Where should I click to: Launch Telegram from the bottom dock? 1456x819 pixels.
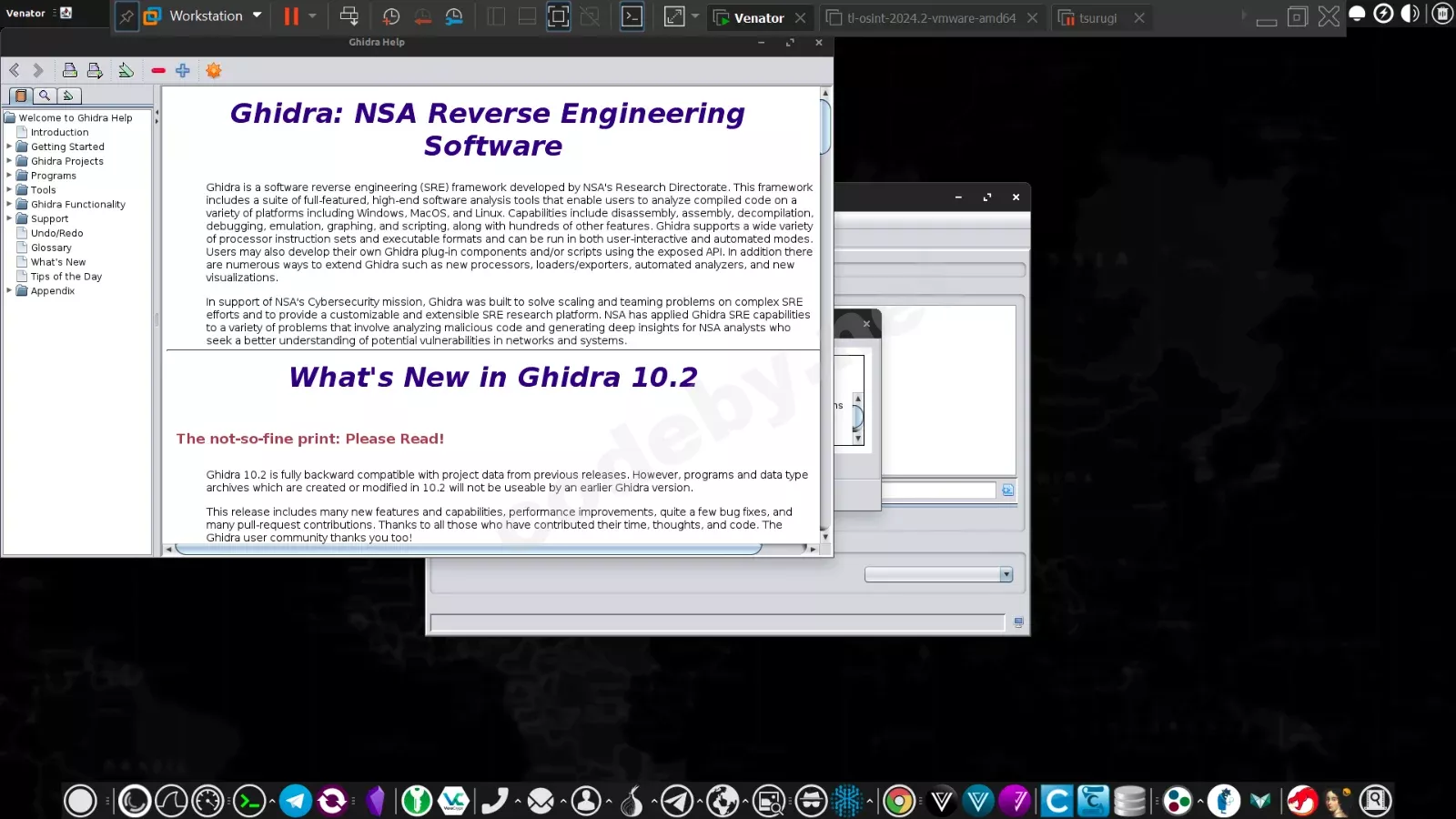coord(296,801)
